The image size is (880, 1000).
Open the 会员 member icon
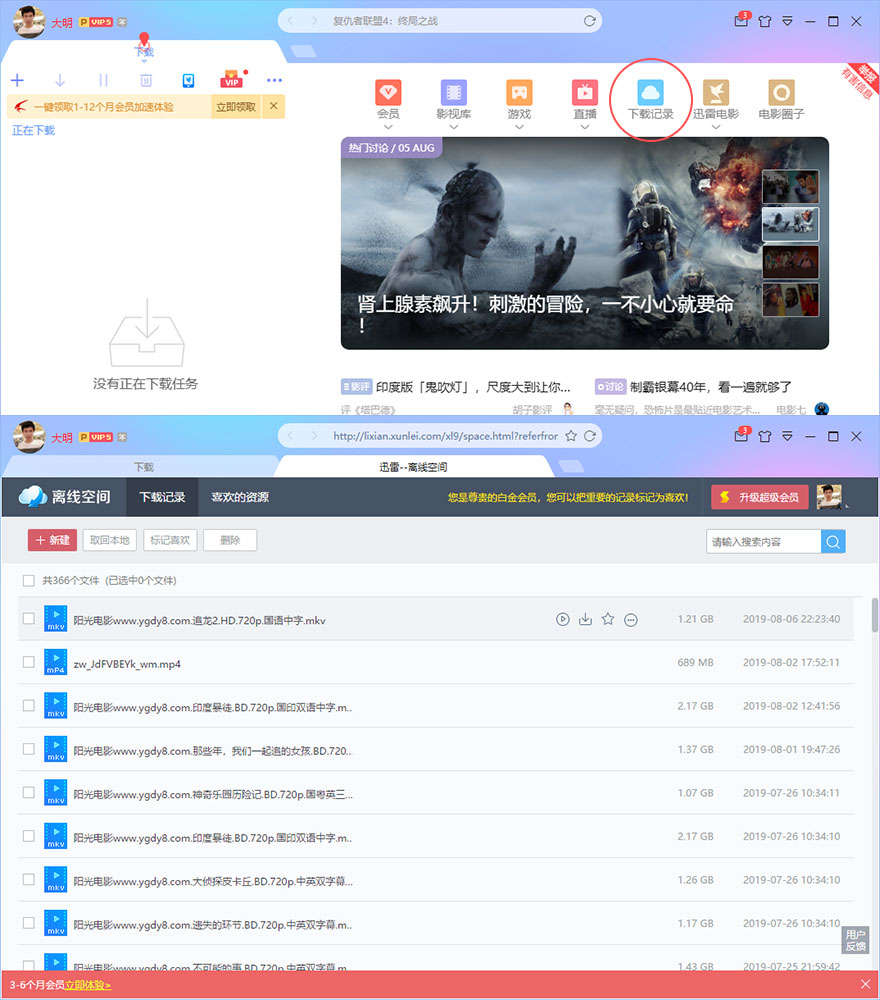click(x=388, y=92)
